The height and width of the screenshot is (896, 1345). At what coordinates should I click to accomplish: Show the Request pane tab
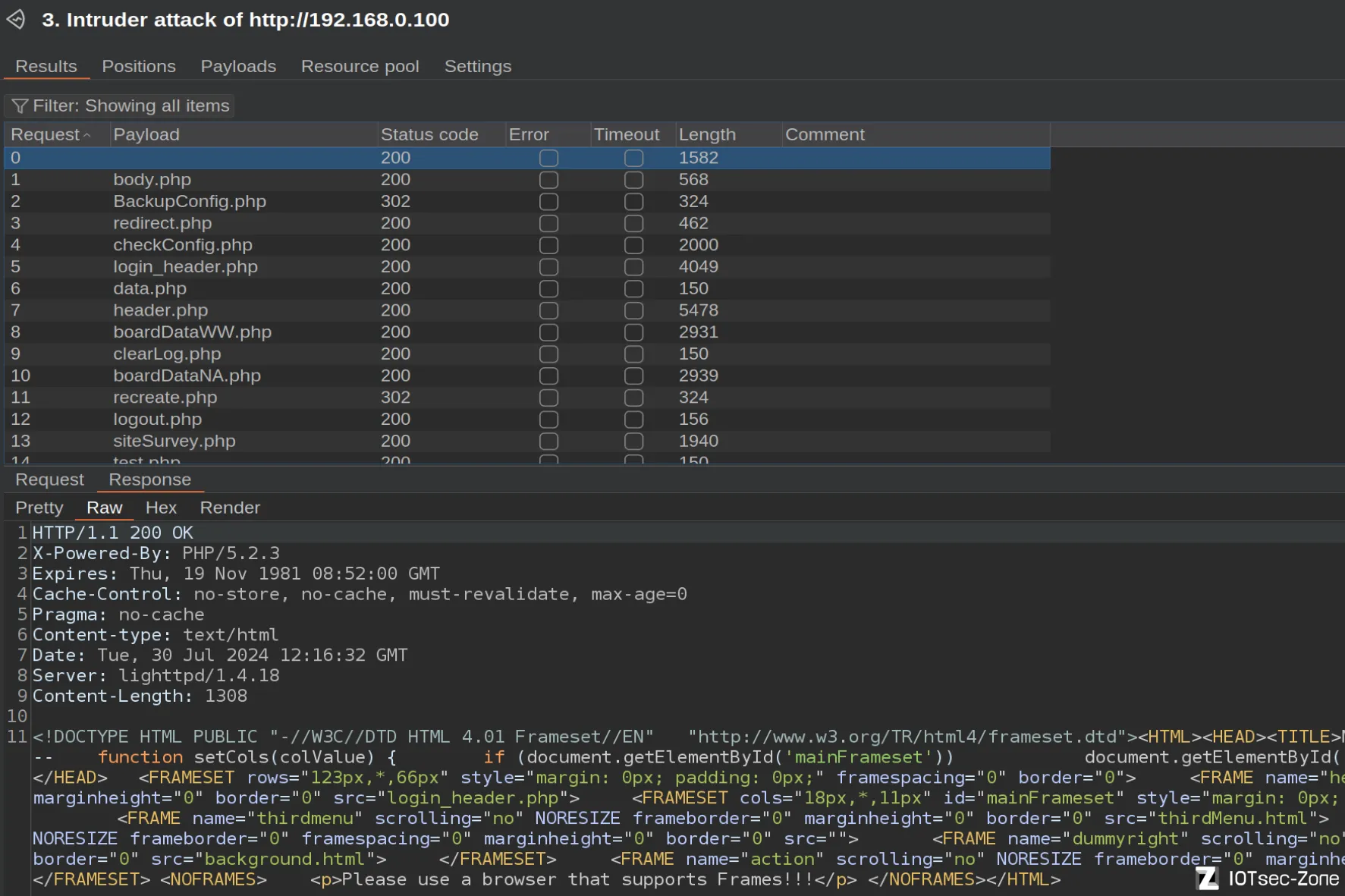click(x=49, y=479)
